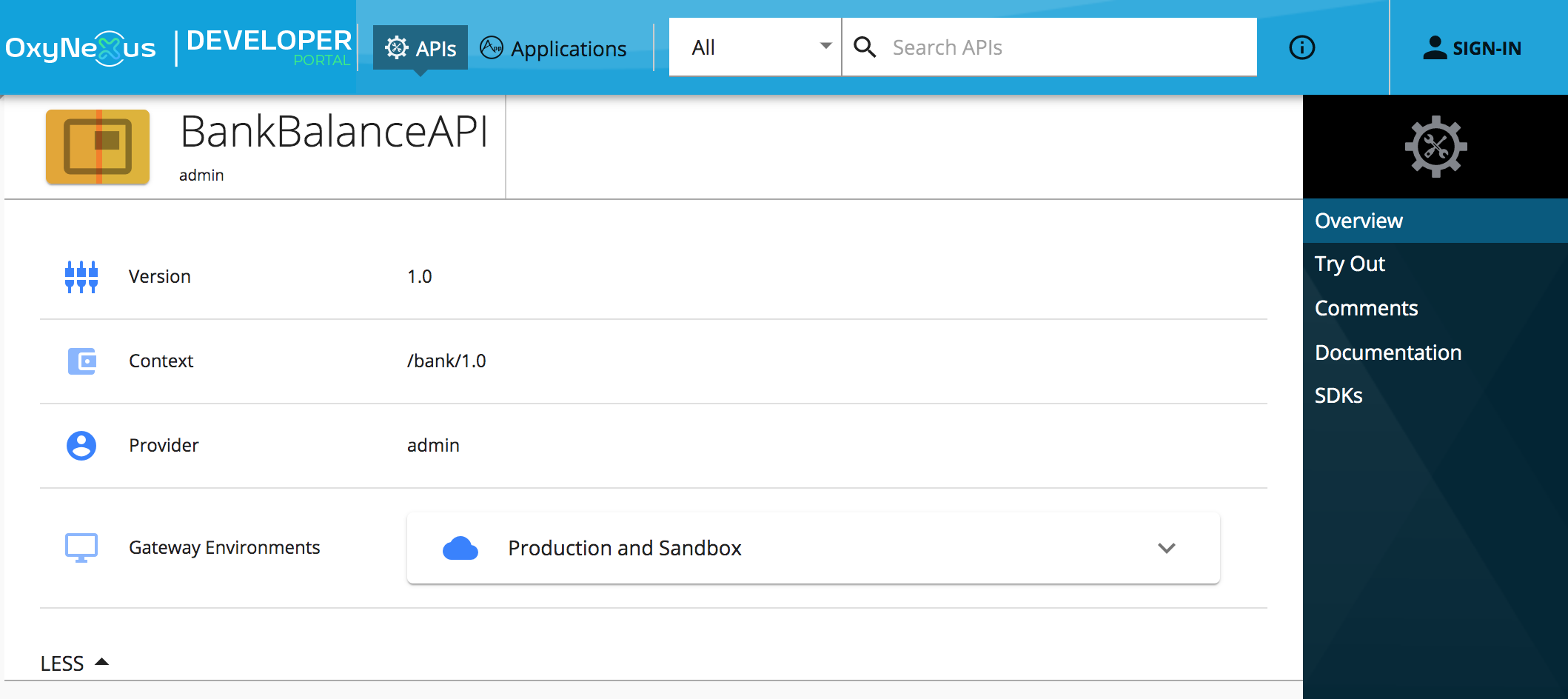This screenshot has width=1568, height=699.
Task: Open the APIs tab
Action: pos(420,48)
